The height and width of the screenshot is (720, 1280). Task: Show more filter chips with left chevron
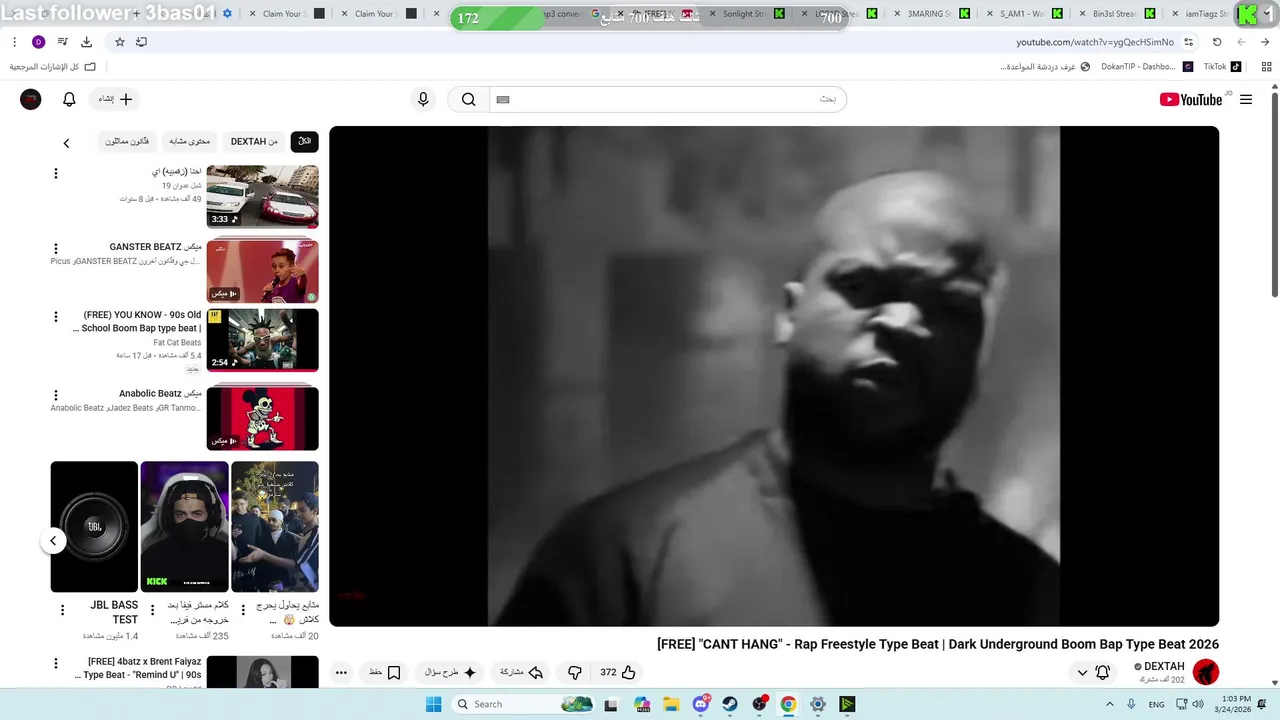click(66, 143)
